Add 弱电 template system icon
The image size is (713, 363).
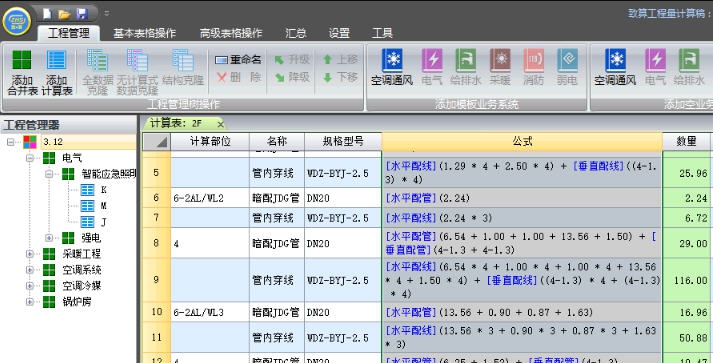[567, 67]
